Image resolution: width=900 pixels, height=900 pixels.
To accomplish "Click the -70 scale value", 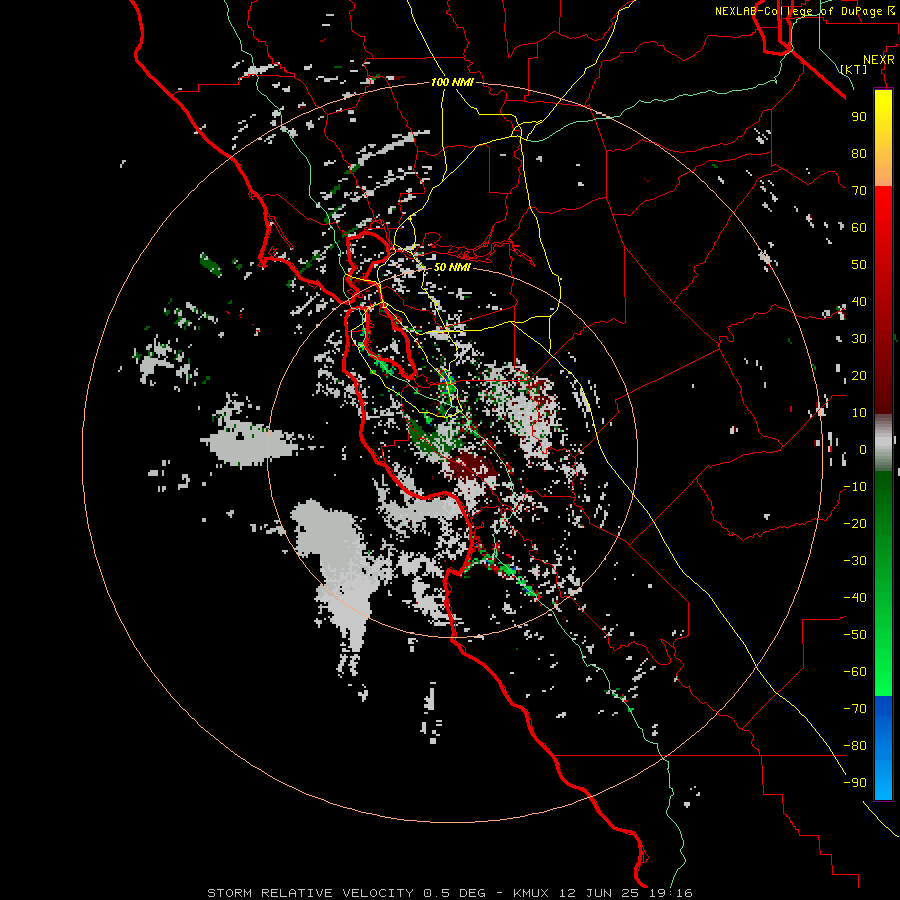I will 855,709.
